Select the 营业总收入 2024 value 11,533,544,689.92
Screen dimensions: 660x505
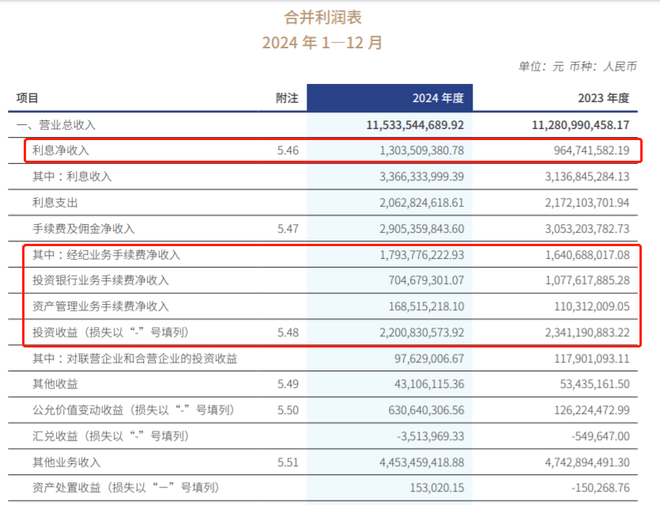click(415, 125)
